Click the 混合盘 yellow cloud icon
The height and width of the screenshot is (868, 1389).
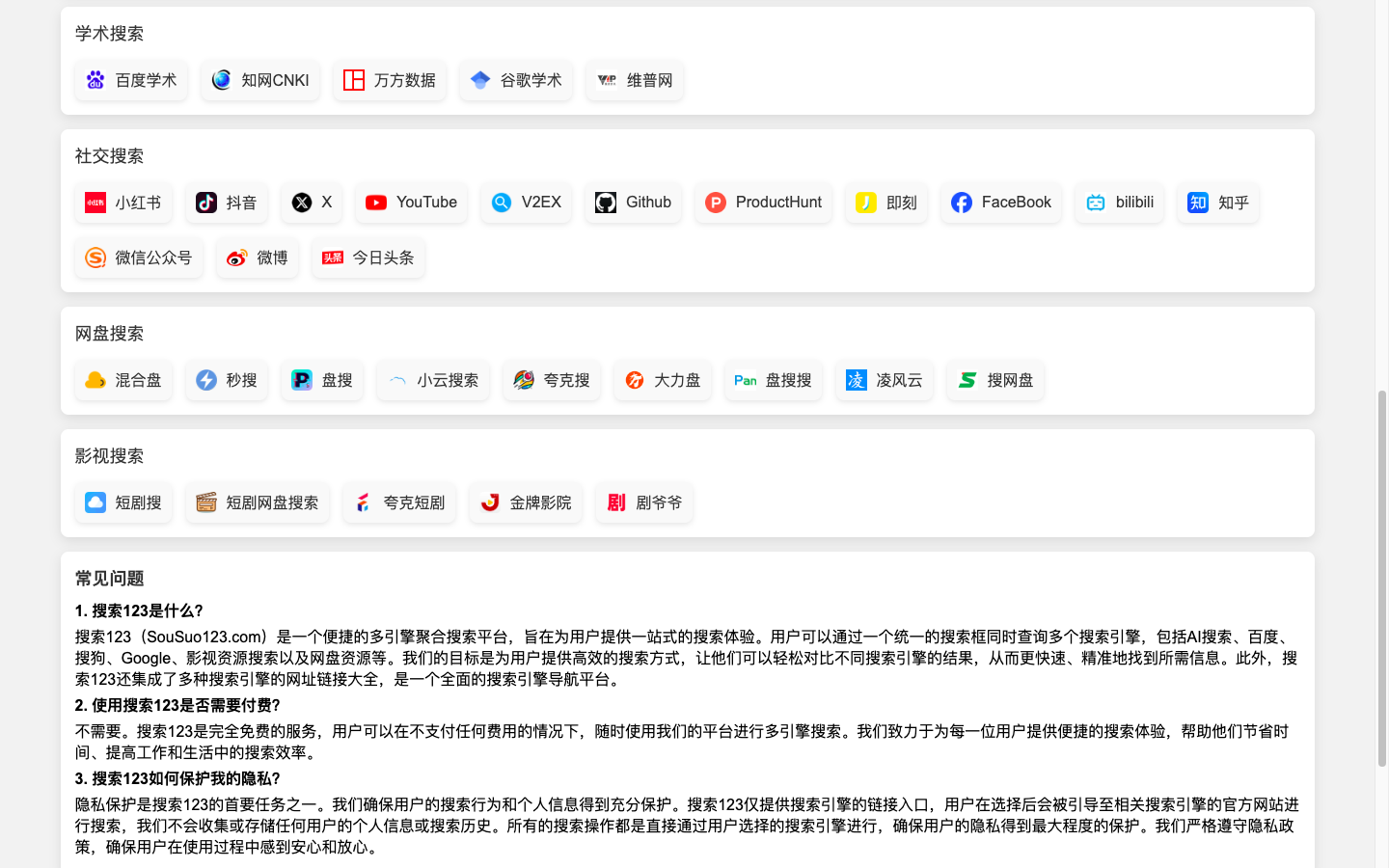coord(95,380)
